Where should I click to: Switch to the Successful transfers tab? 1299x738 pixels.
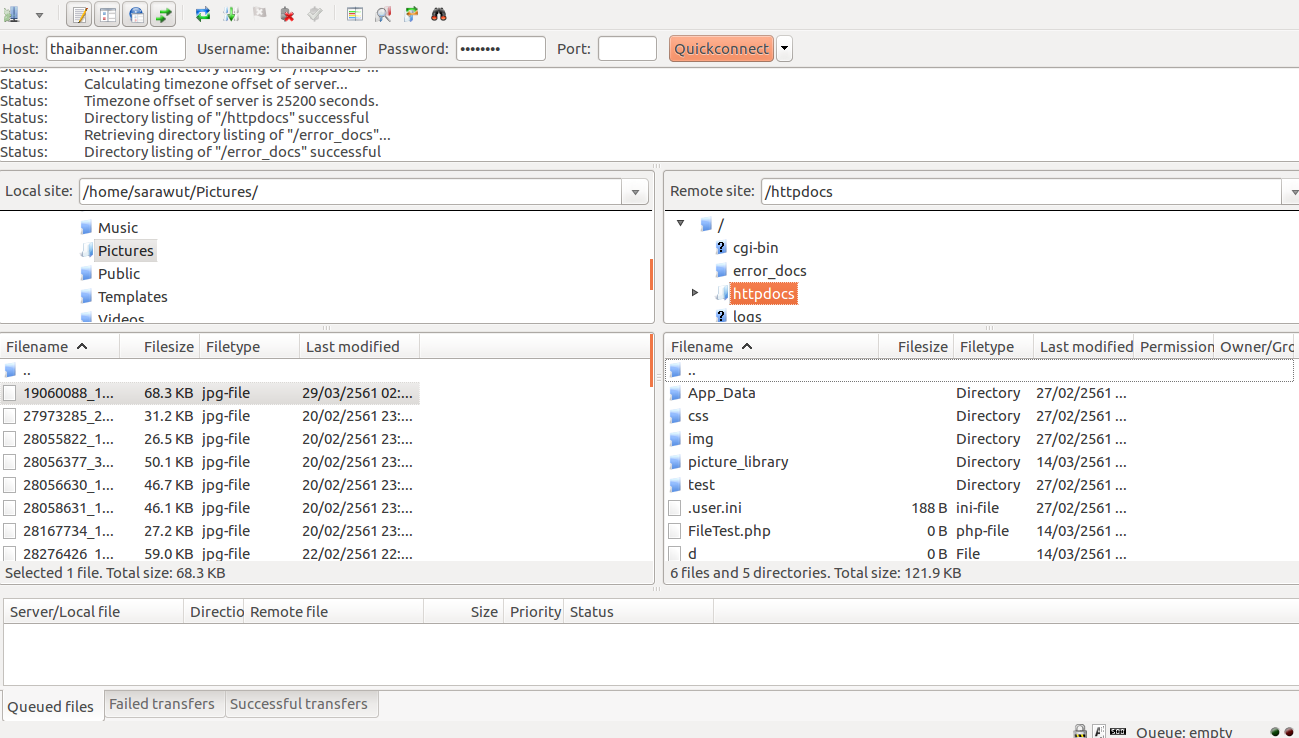[x=299, y=704]
